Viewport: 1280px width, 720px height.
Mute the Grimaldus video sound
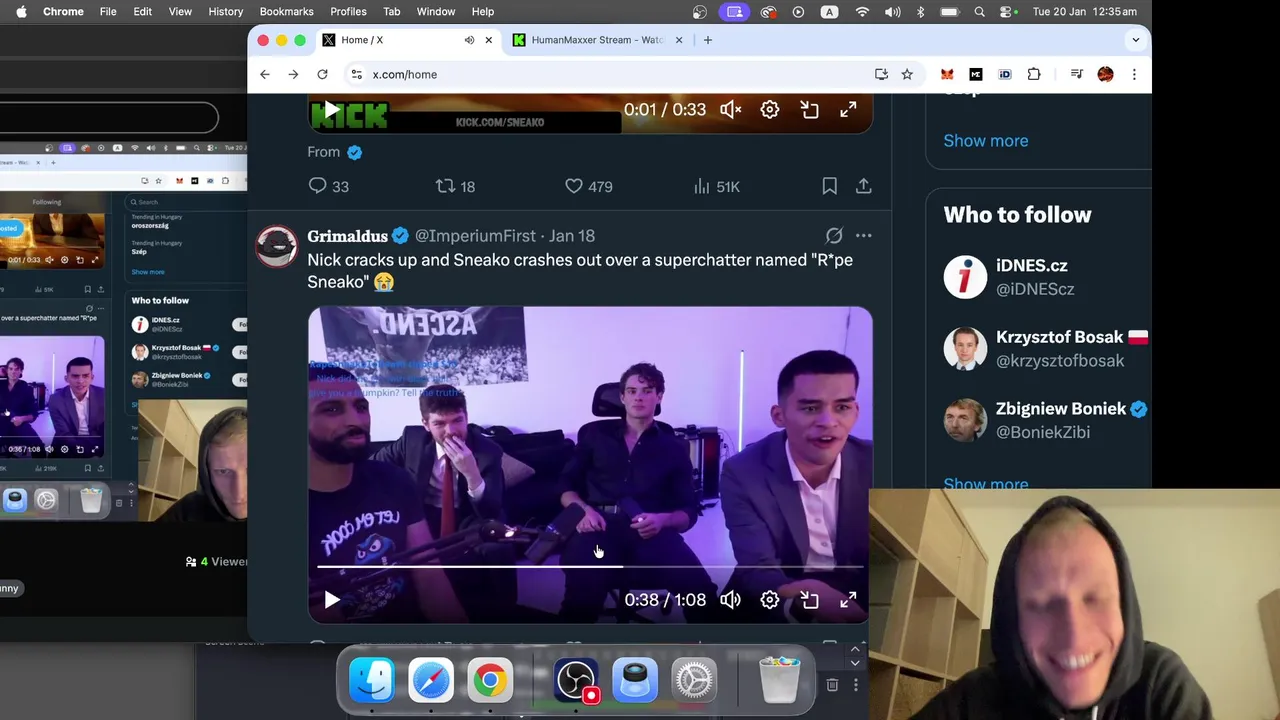731,600
